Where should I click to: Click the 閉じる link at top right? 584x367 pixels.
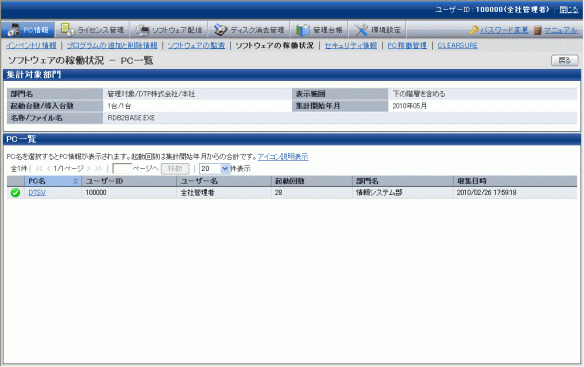point(569,10)
